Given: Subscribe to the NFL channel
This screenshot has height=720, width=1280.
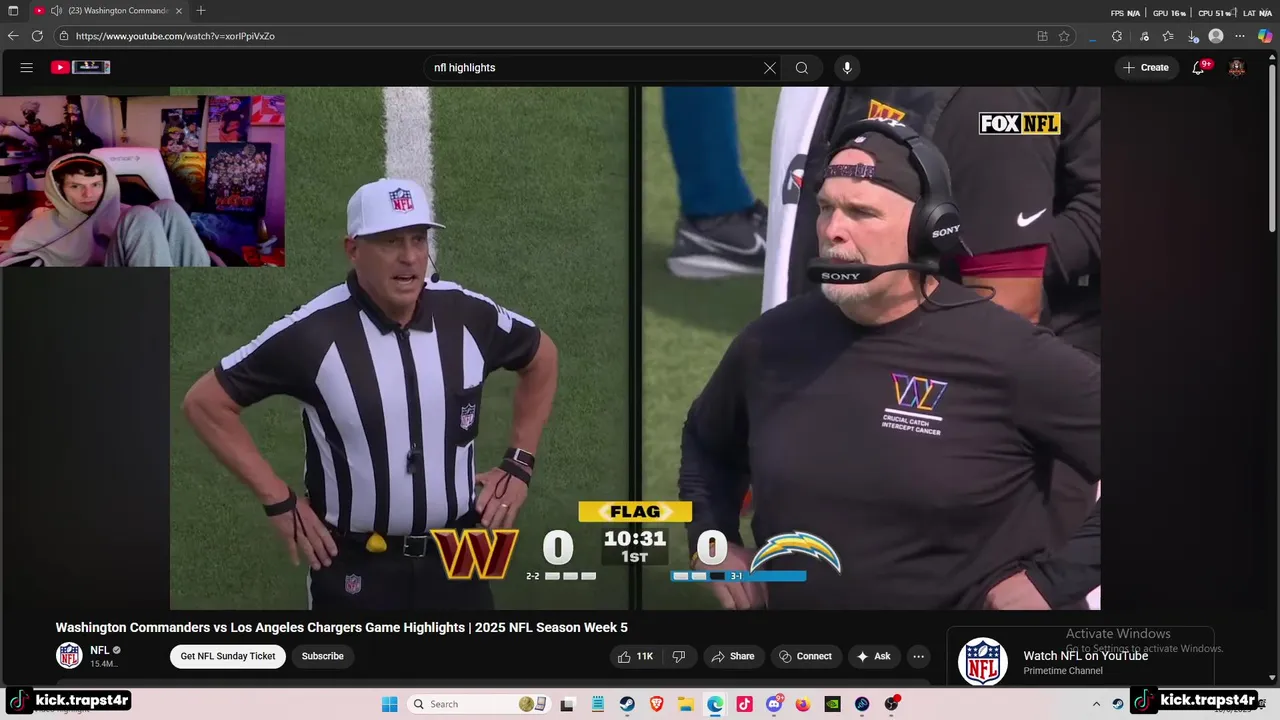Looking at the screenshot, I should (323, 656).
